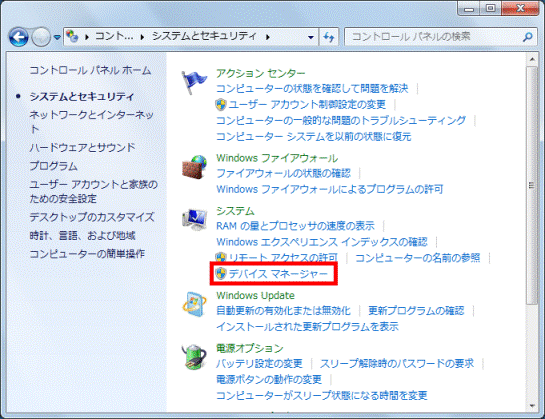Image resolution: width=545 pixels, height=419 pixels.
Task: Click コンピューターの状態を確認して問題を解決 link
Action: [x=312, y=89]
